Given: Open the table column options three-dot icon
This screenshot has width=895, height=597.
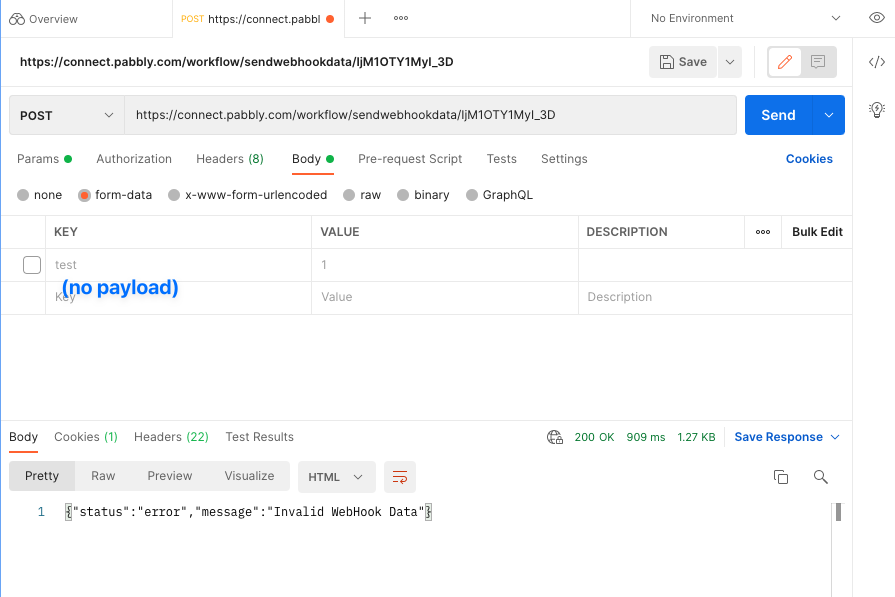Looking at the screenshot, I should pyautogui.click(x=763, y=232).
